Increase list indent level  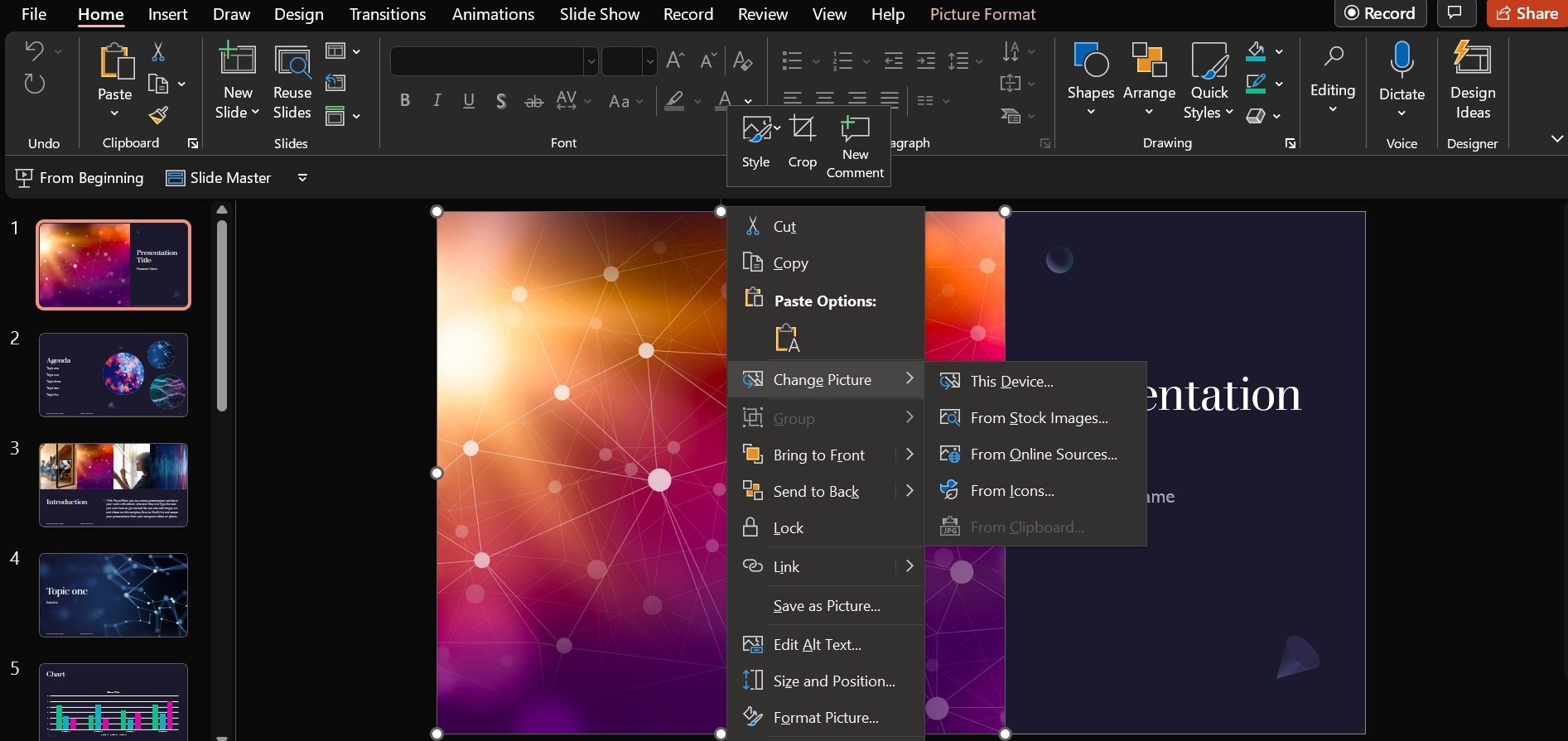click(x=926, y=60)
